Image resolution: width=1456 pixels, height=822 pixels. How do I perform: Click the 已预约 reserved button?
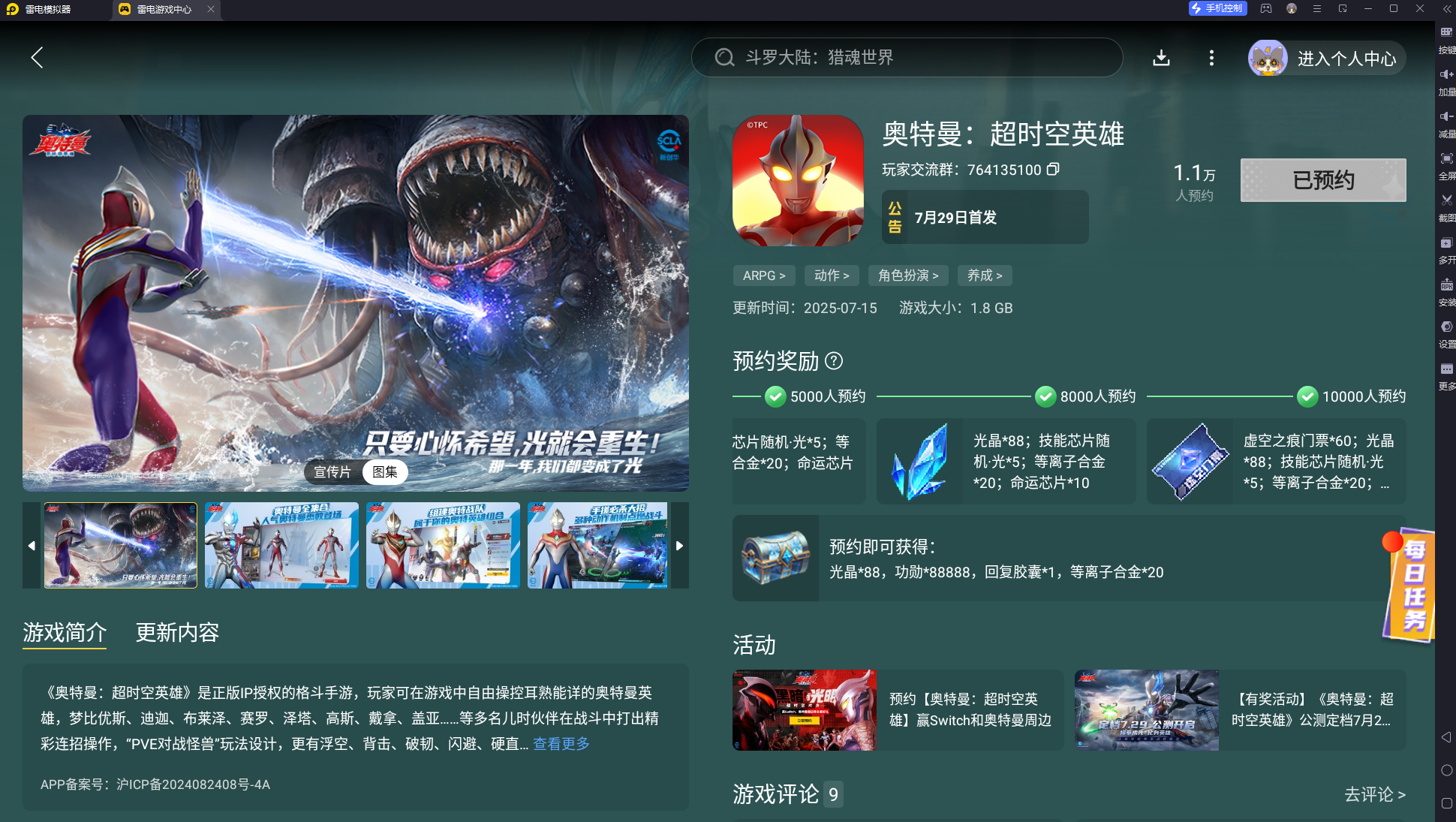[1322, 180]
